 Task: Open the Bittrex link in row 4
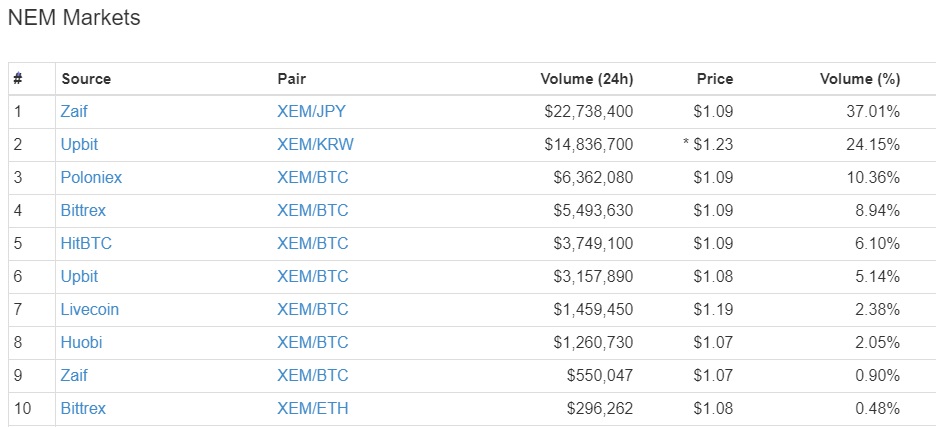coord(83,210)
